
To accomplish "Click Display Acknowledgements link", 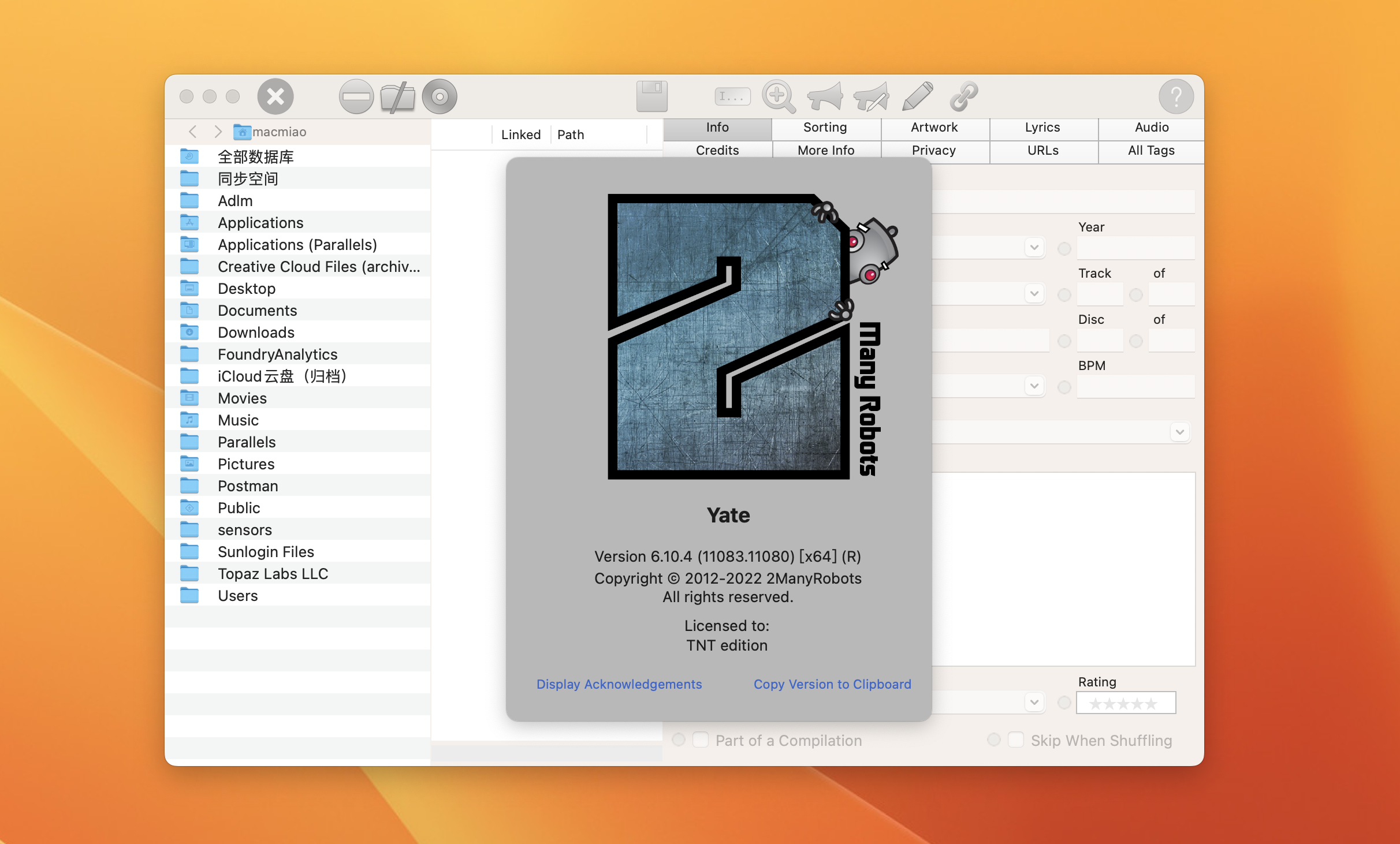I will [x=619, y=684].
